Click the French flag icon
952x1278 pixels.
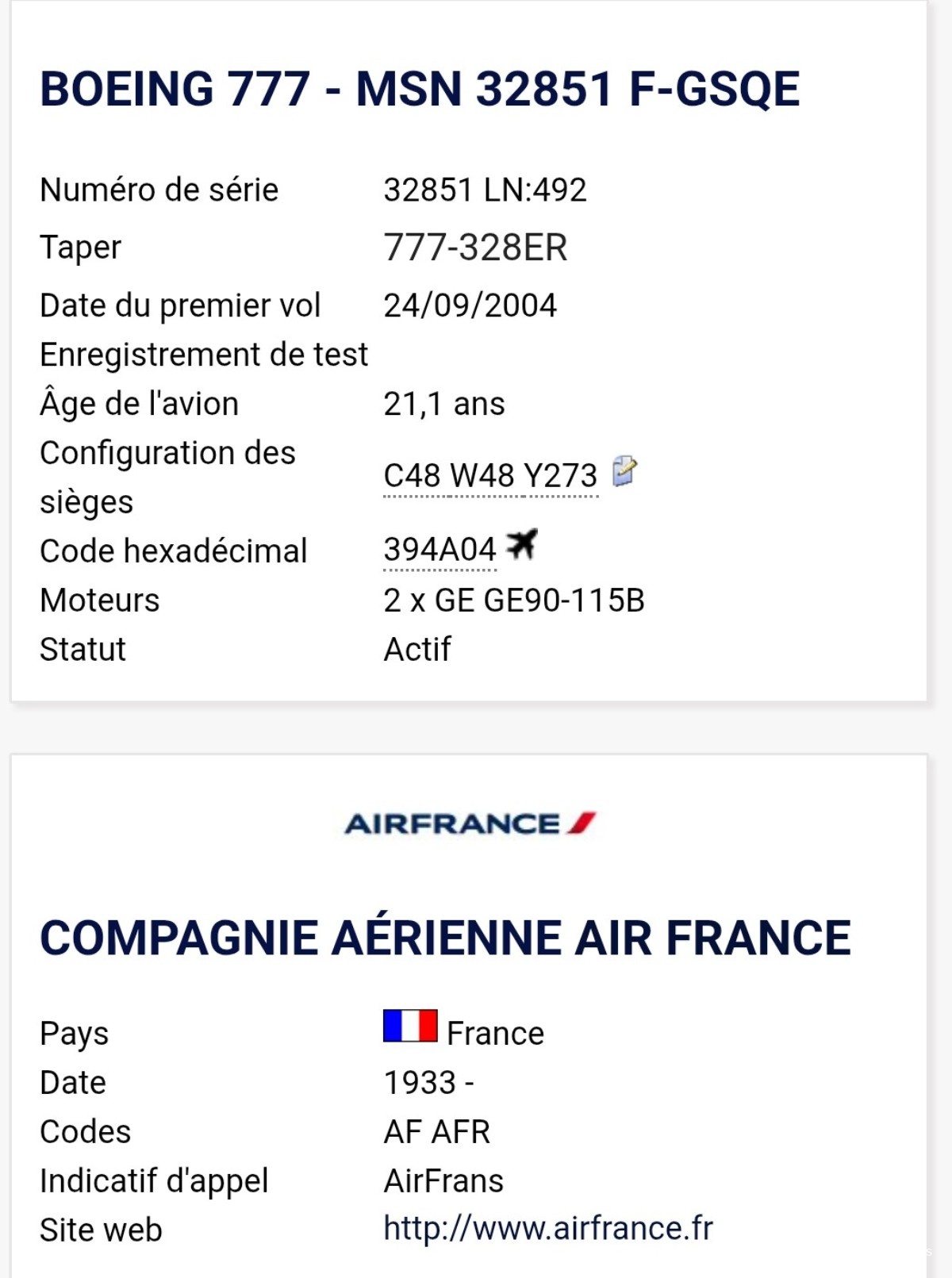tap(410, 1026)
